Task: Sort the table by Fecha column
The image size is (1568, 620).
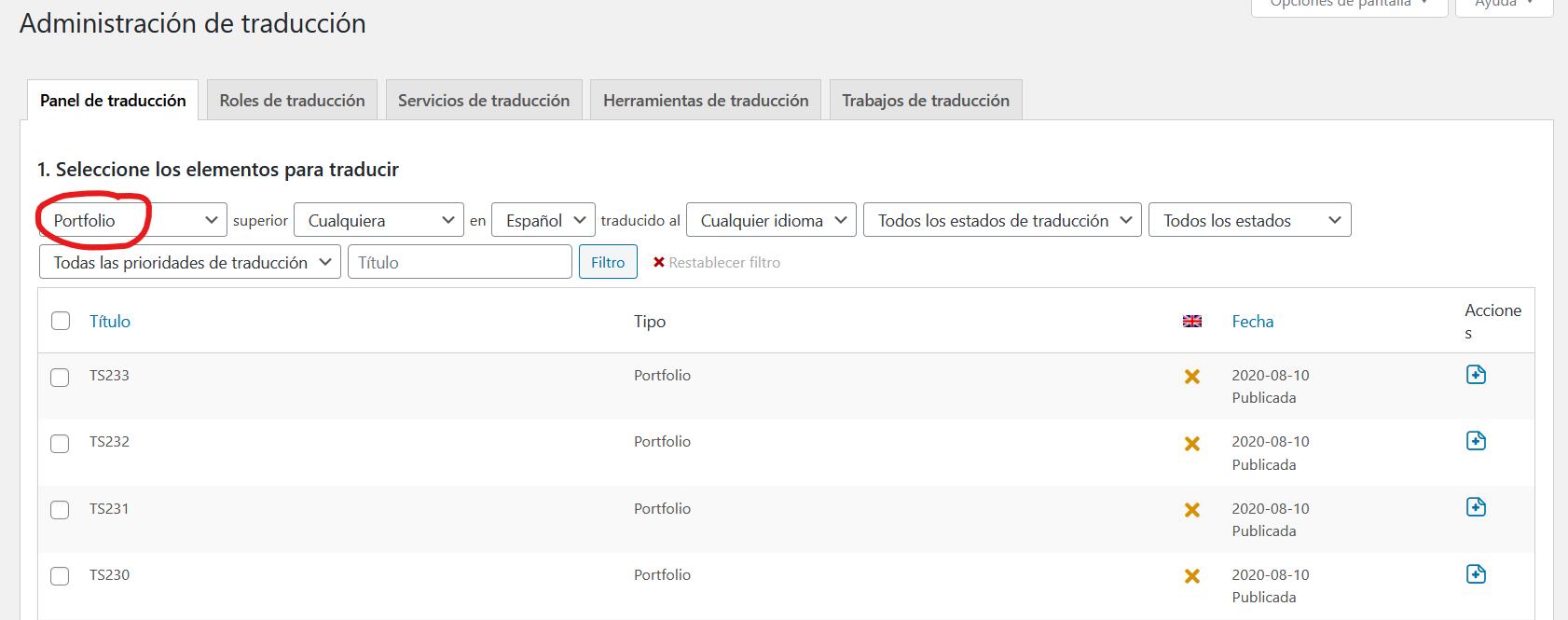Action: coord(1252,322)
